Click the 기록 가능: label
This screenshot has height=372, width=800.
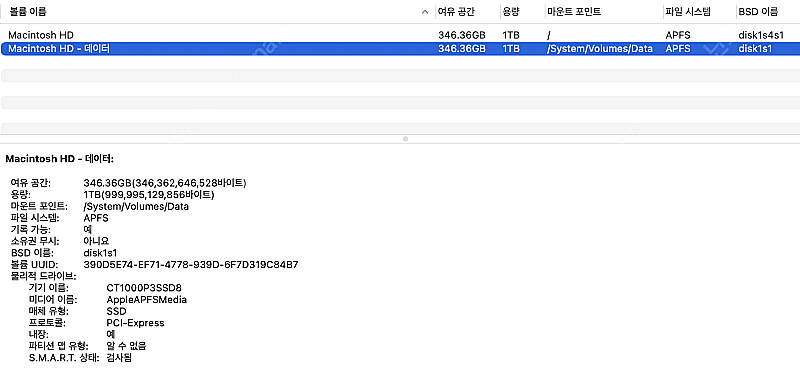click(x=30, y=230)
